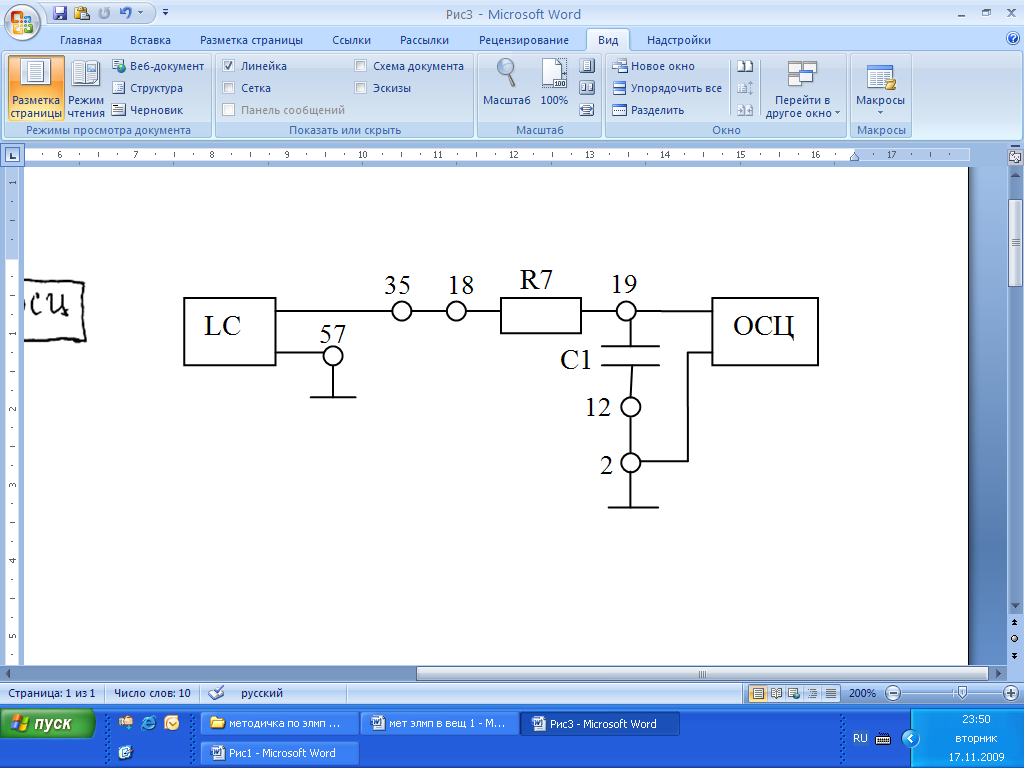The image size is (1024, 768).
Task: Enable the Эскизы checkbox
Action: 360,88
